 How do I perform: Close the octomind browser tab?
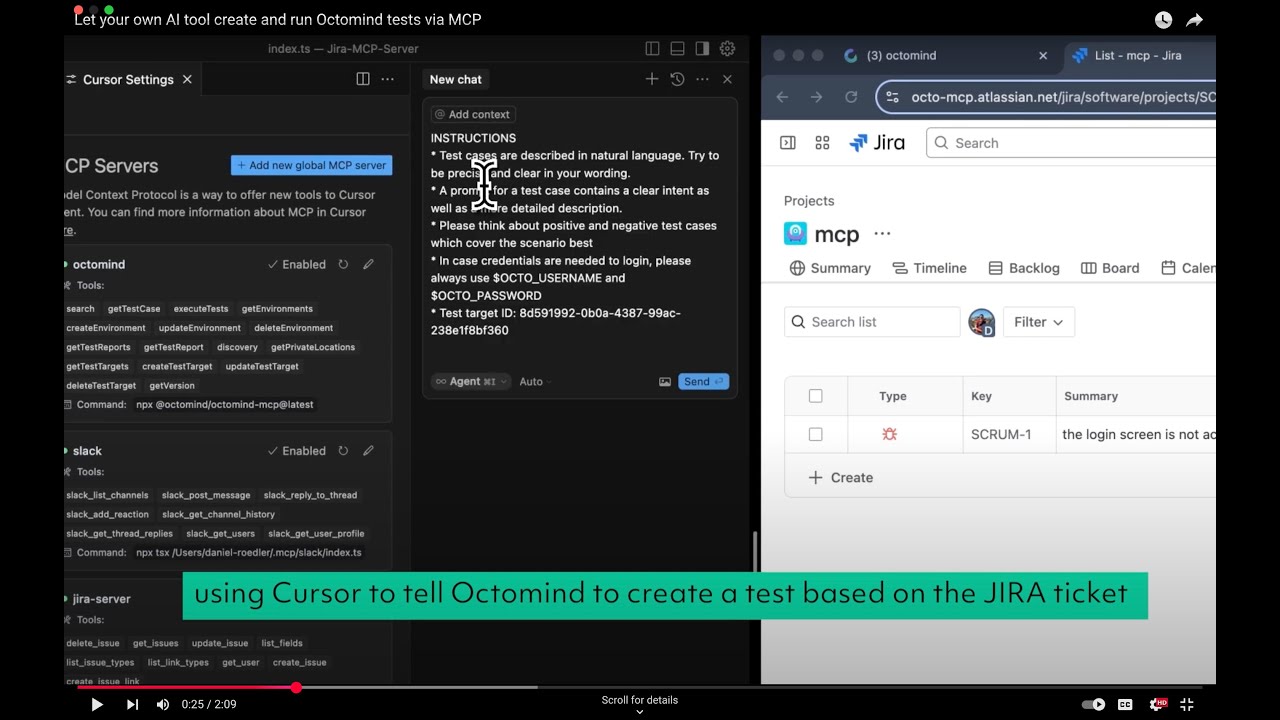click(x=1043, y=56)
